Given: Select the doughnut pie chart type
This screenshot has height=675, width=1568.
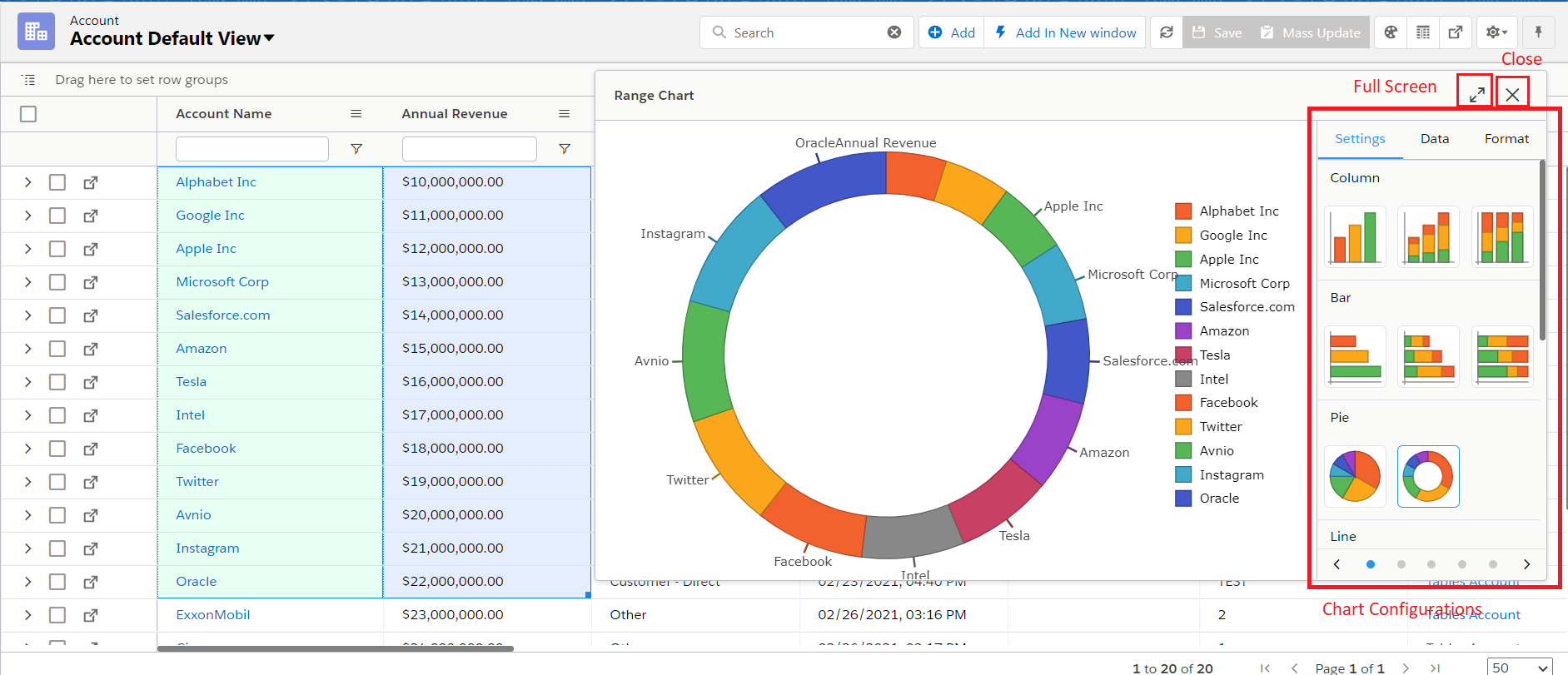Looking at the screenshot, I should click(x=1427, y=476).
